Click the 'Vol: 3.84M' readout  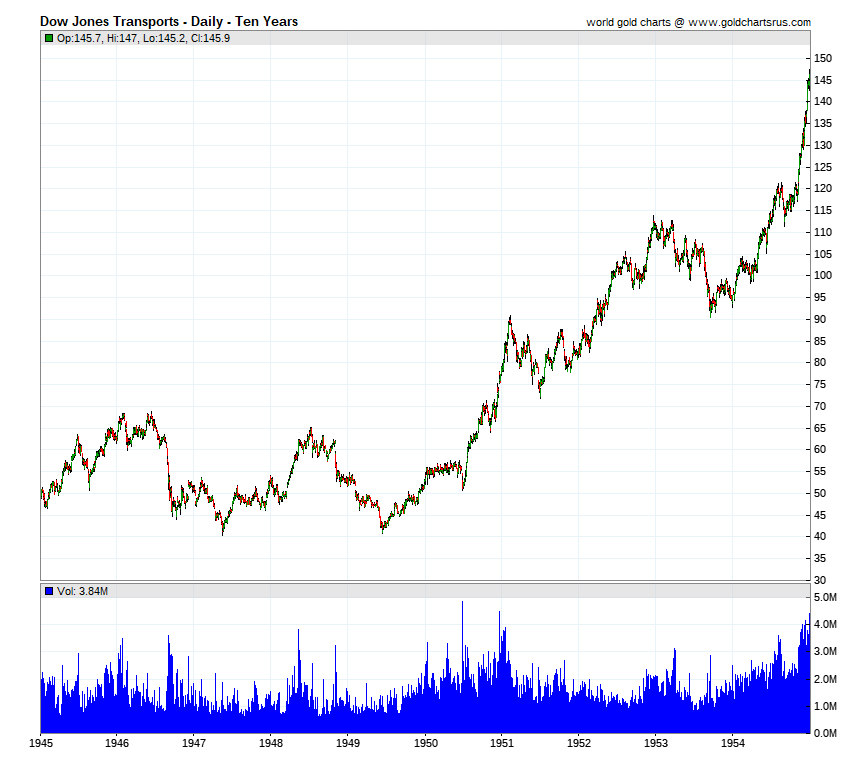click(x=82, y=591)
